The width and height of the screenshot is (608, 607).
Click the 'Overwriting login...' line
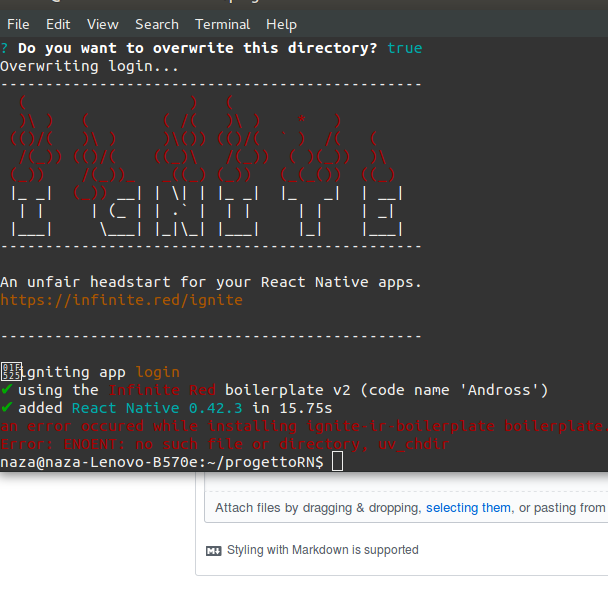(x=89, y=66)
